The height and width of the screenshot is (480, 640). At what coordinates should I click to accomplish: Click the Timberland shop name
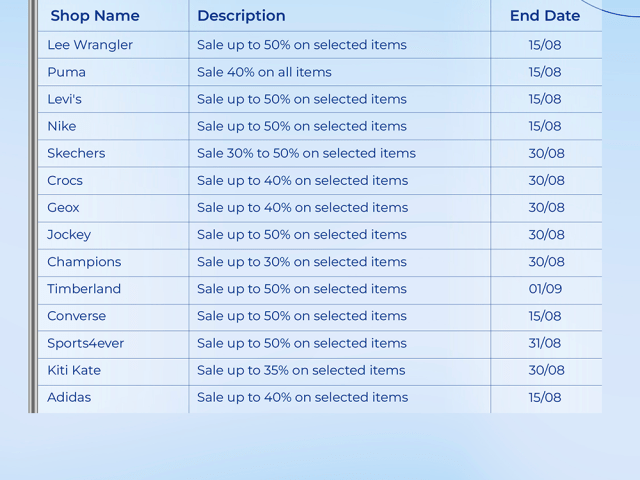pyautogui.click(x=84, y=289)
